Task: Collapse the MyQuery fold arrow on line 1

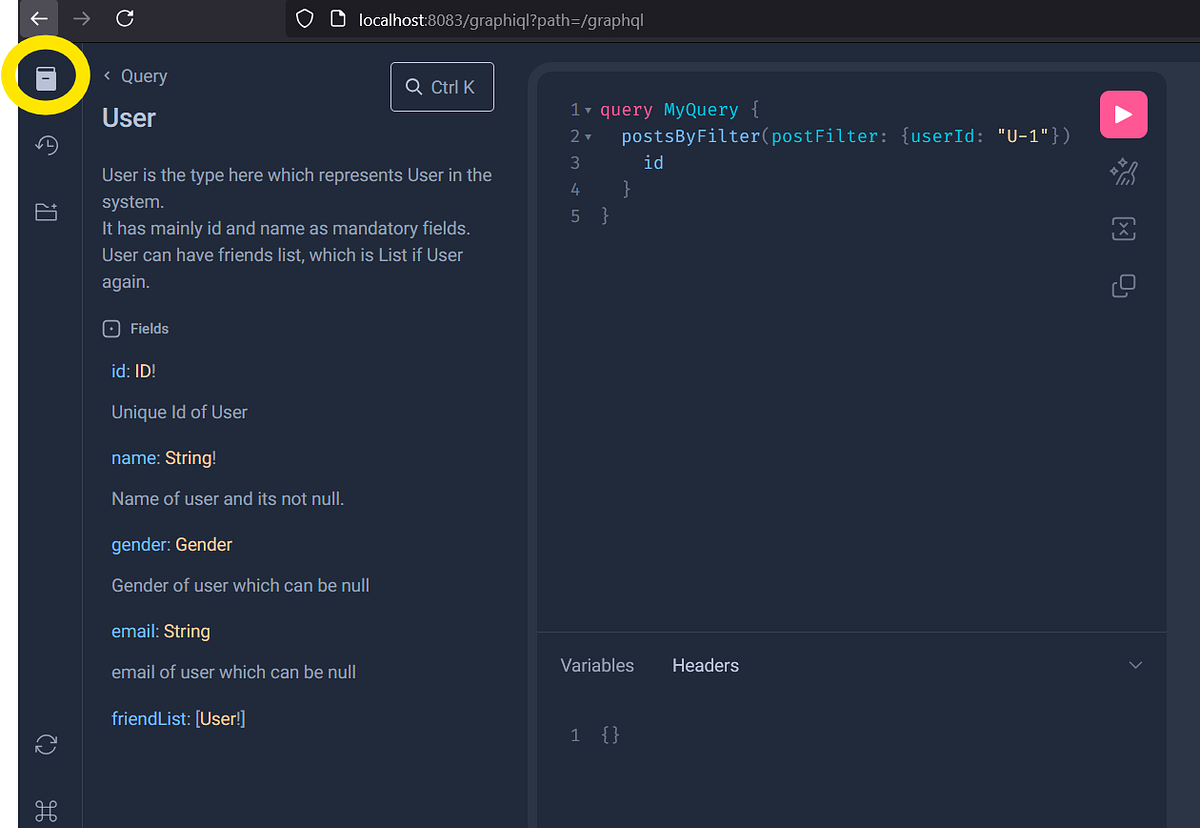Action: (588, 110)
